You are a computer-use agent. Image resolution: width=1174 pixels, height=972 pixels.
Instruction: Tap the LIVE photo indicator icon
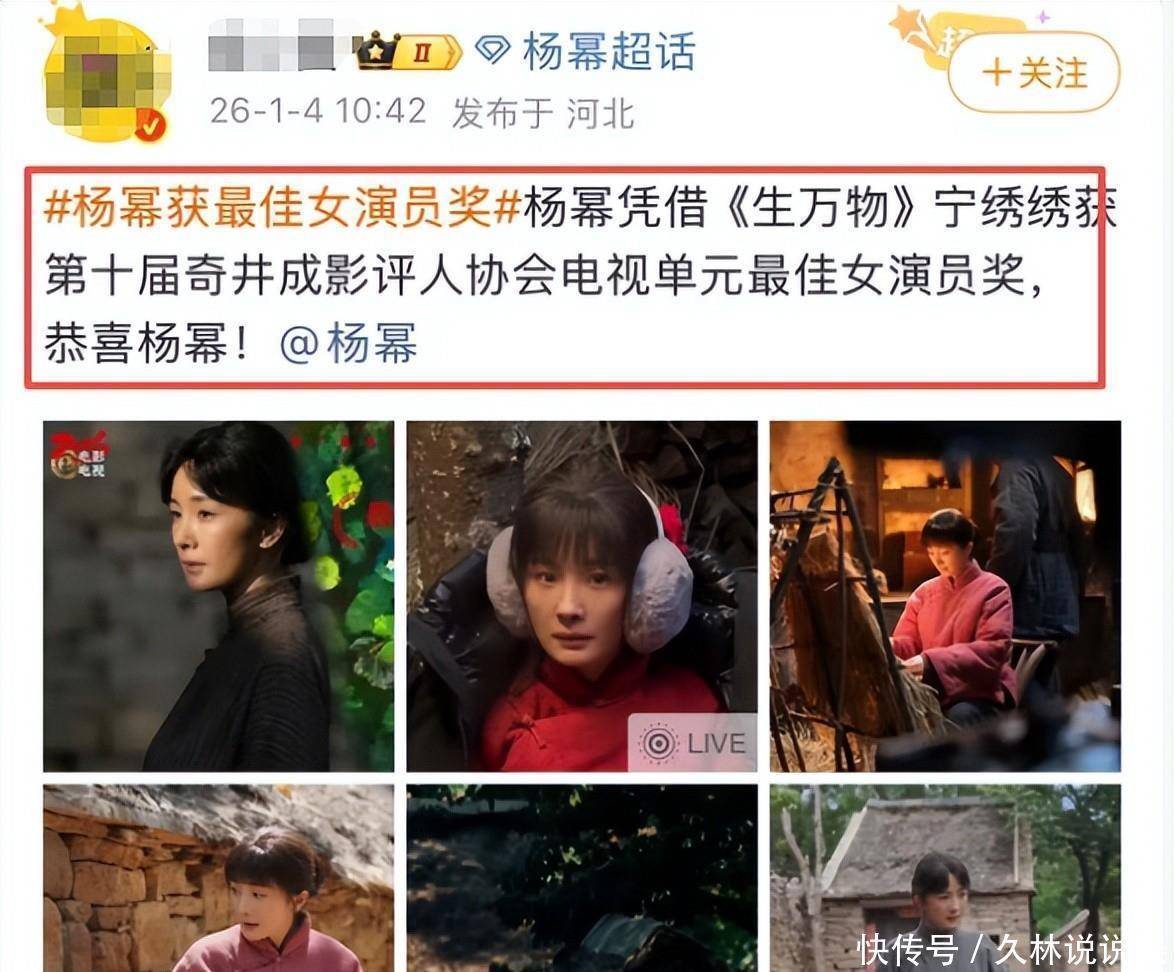click(x=659, y=743)
